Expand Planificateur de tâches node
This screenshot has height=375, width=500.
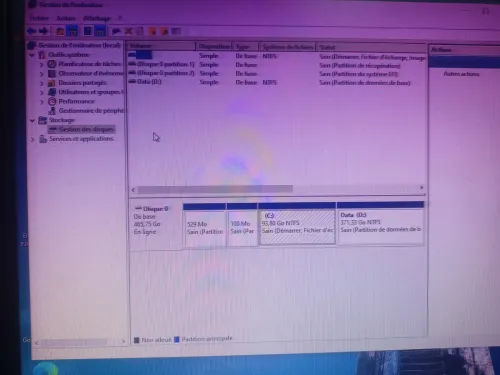tap(41, 64)
